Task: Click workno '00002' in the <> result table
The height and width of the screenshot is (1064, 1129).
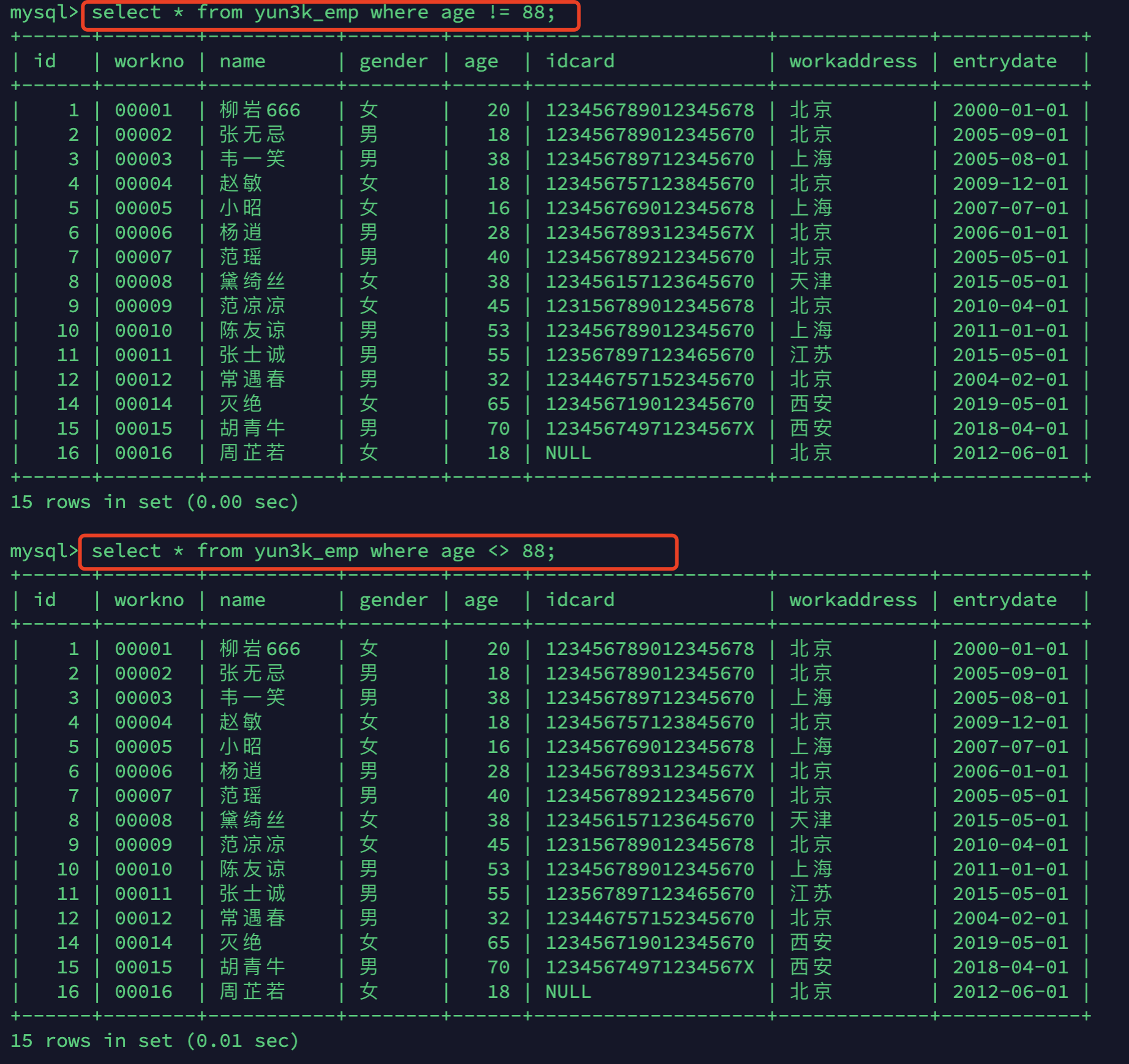Action: pos(144,673)
